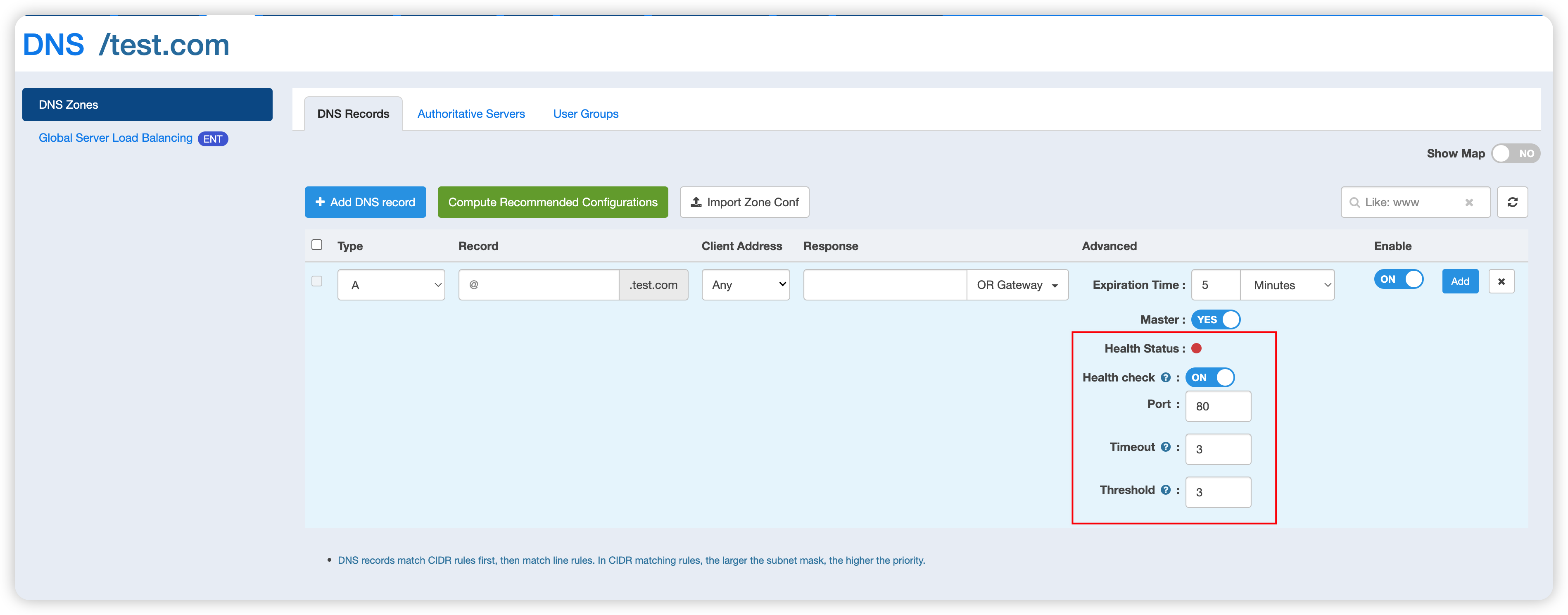
Task: Click the Response column header
Action: [830, 246]
